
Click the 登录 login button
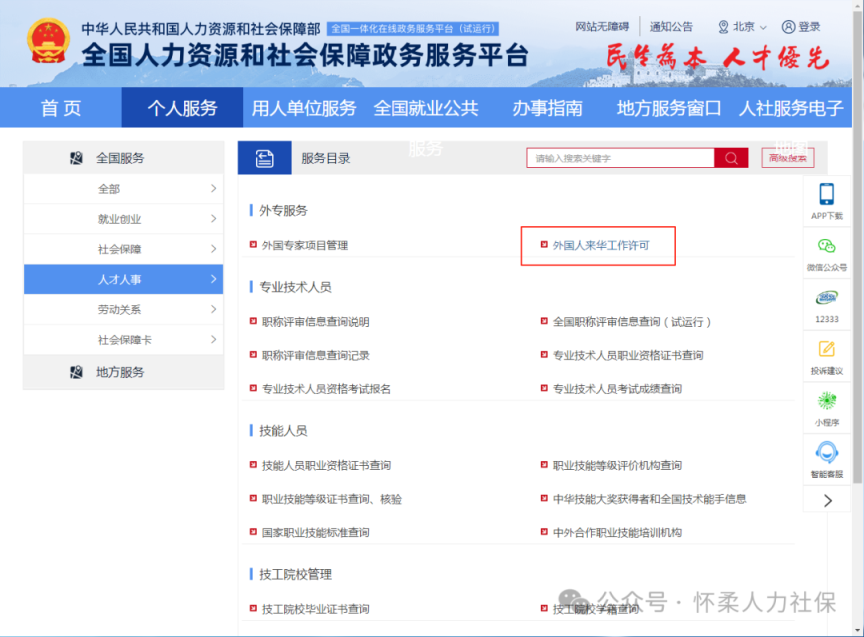[x=802, y=27]
